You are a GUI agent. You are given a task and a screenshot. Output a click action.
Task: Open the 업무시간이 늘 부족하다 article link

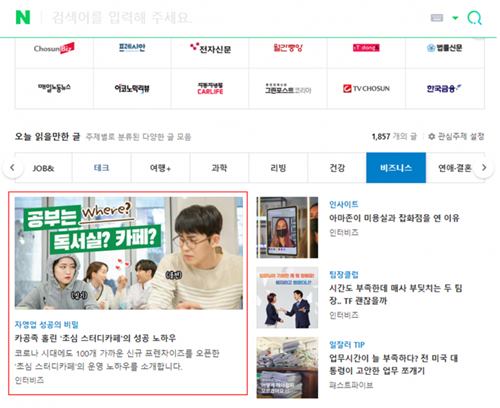(x=393, y=364)
